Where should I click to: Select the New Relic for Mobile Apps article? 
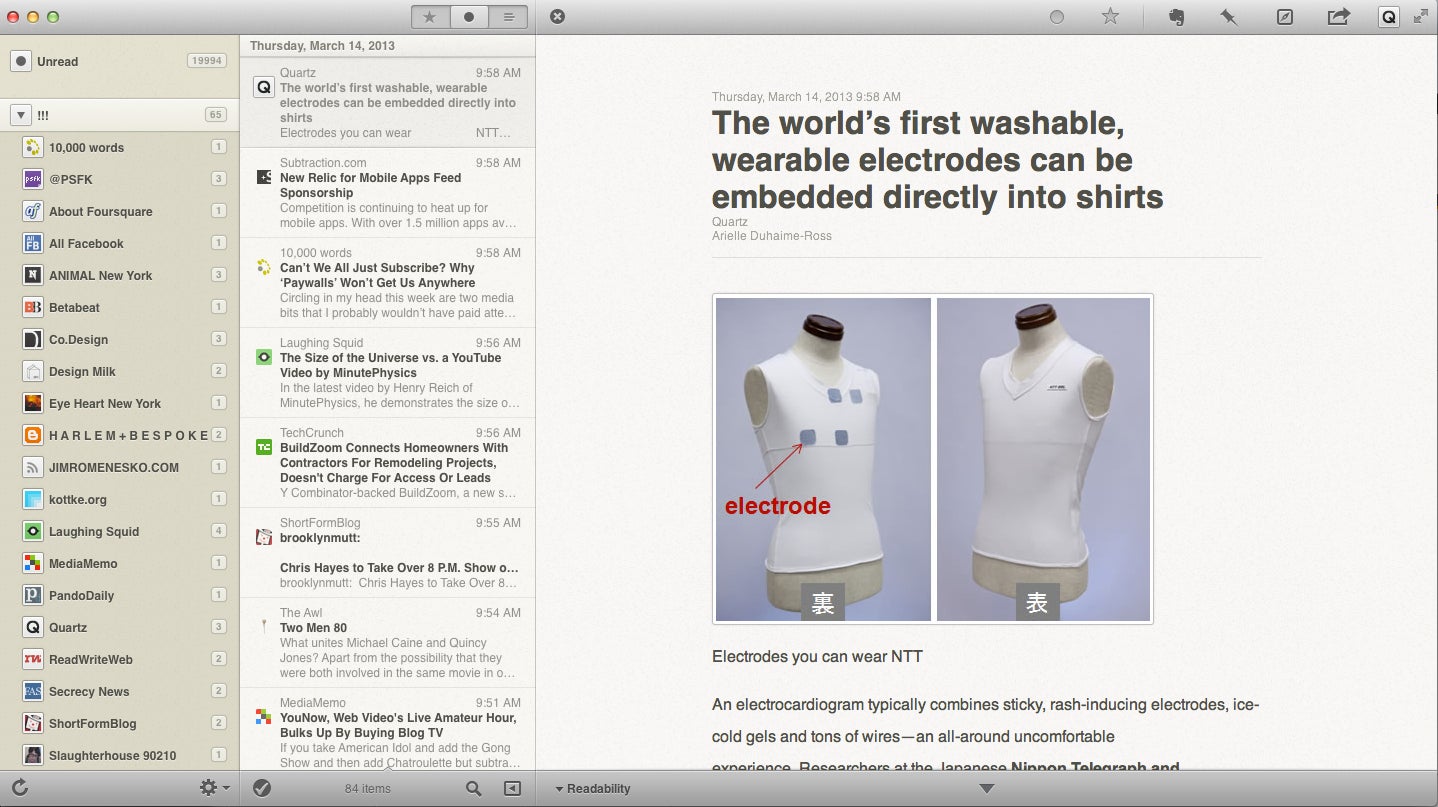[388, 192]
